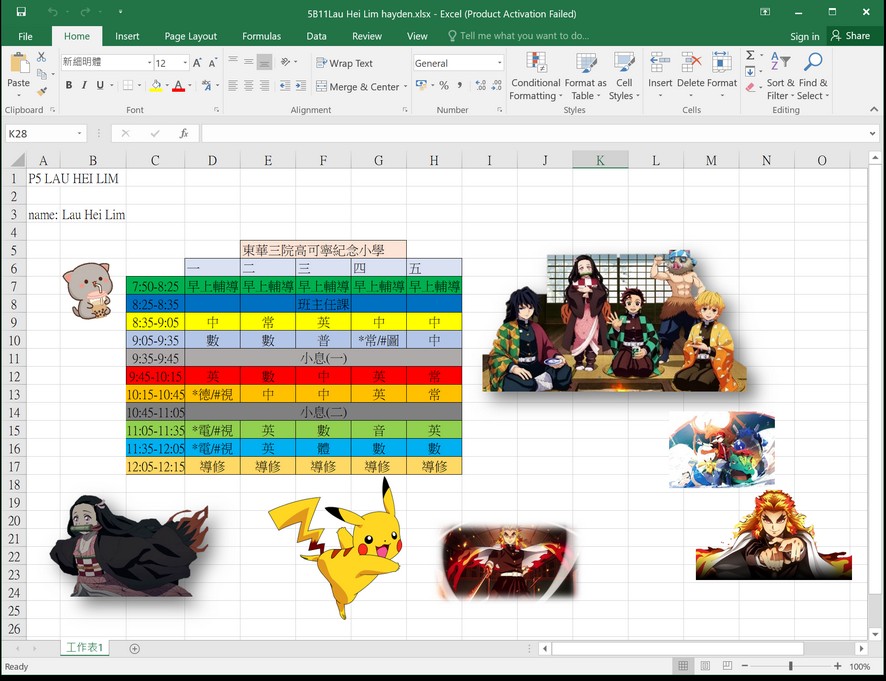
Task: Click the Save icon in title bar
Action: click(x=21, y=12)
